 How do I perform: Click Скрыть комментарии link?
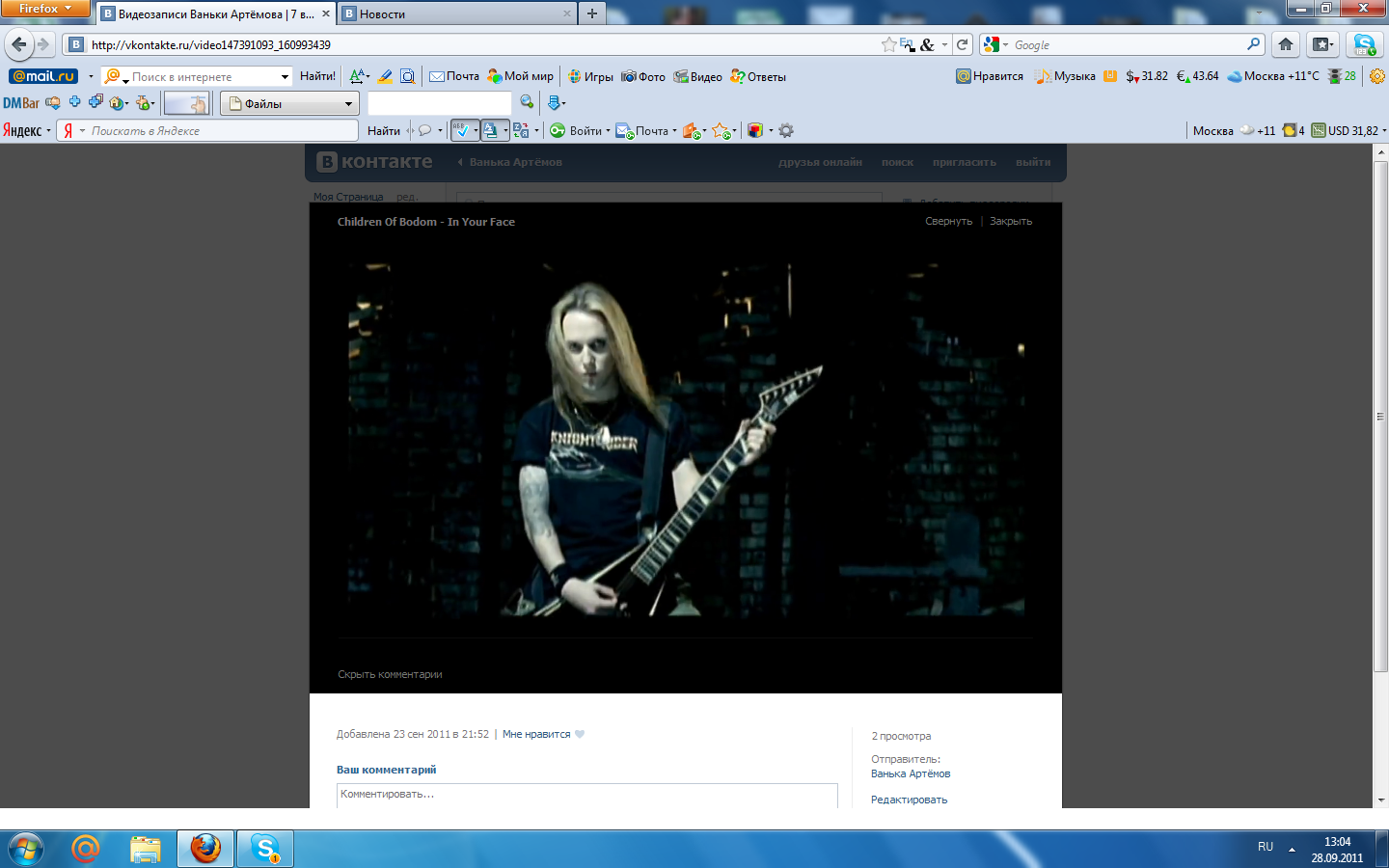pos(390,674)
